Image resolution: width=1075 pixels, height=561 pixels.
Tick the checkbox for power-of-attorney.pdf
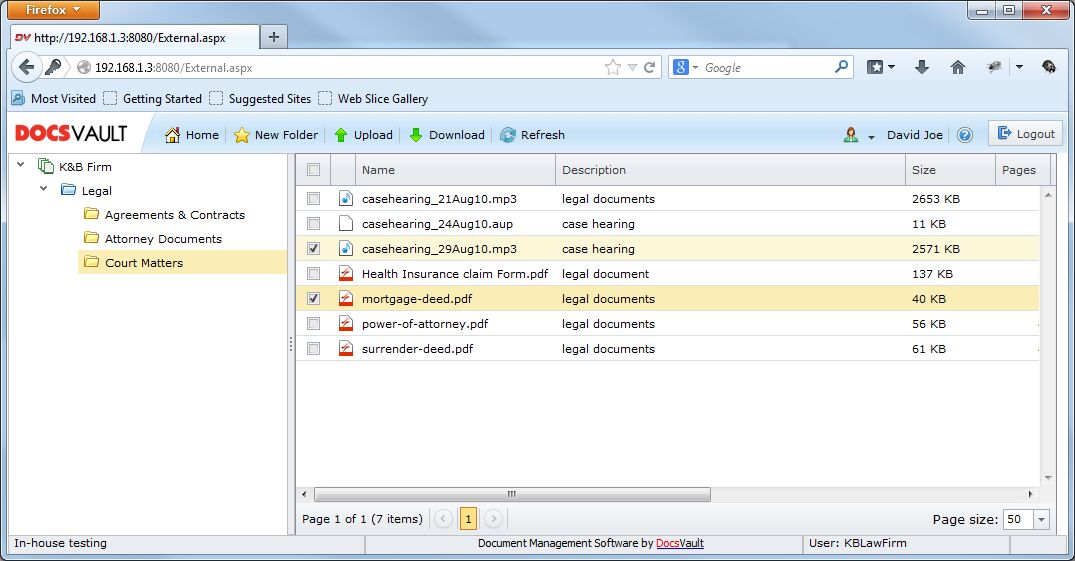pos(314,324)
